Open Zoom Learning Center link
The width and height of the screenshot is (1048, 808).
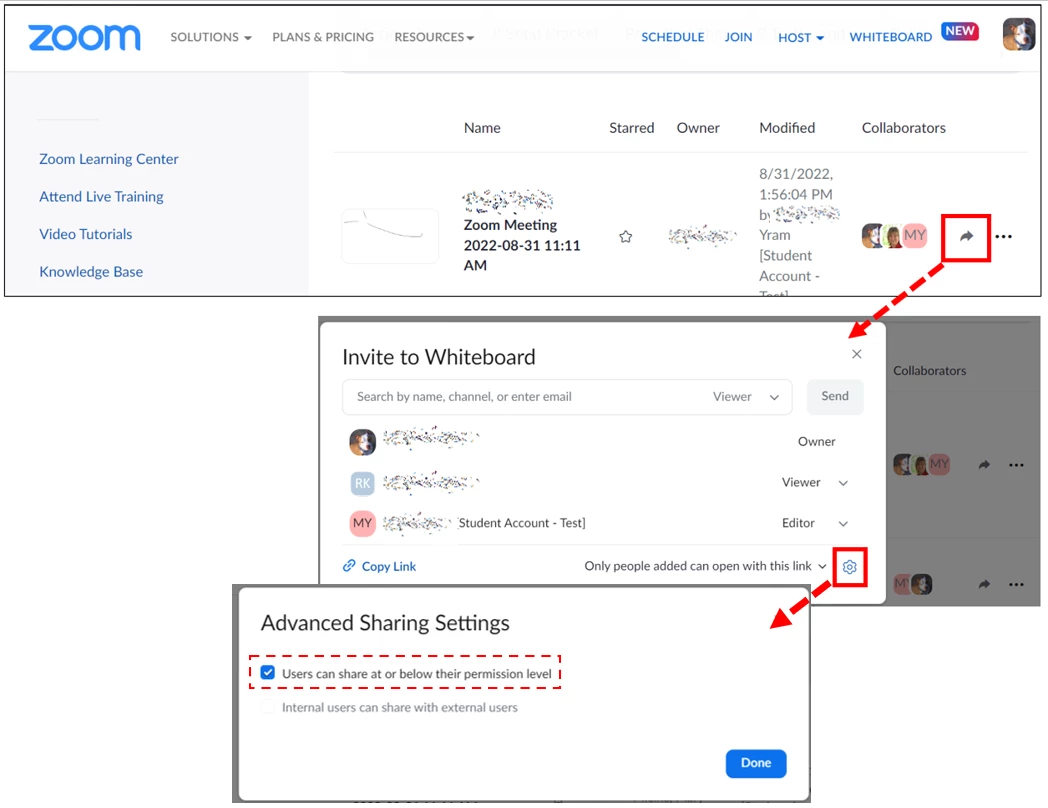pos(109,159)
